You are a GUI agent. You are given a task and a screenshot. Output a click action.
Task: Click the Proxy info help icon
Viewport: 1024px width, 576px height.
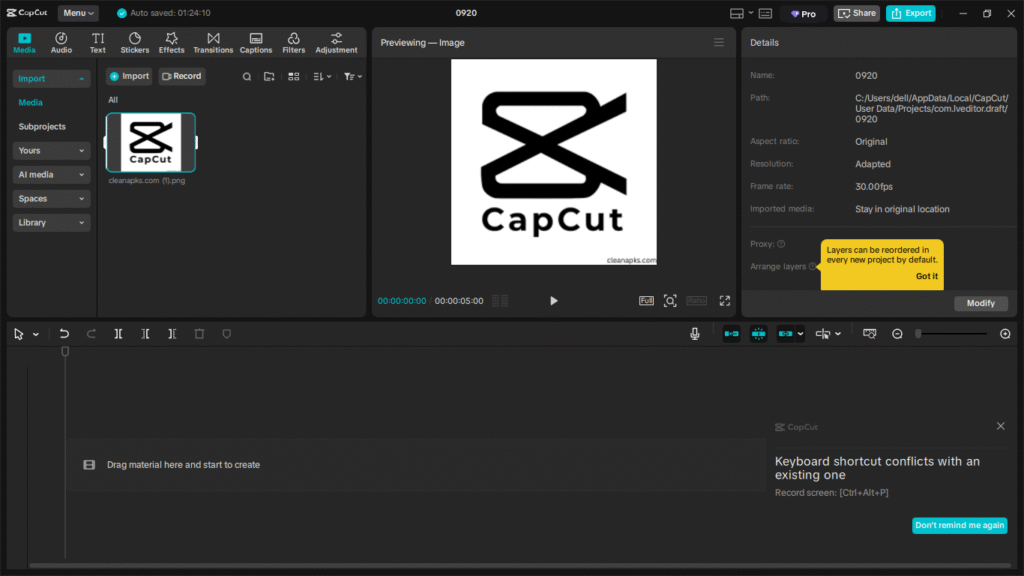pos(781,244)
